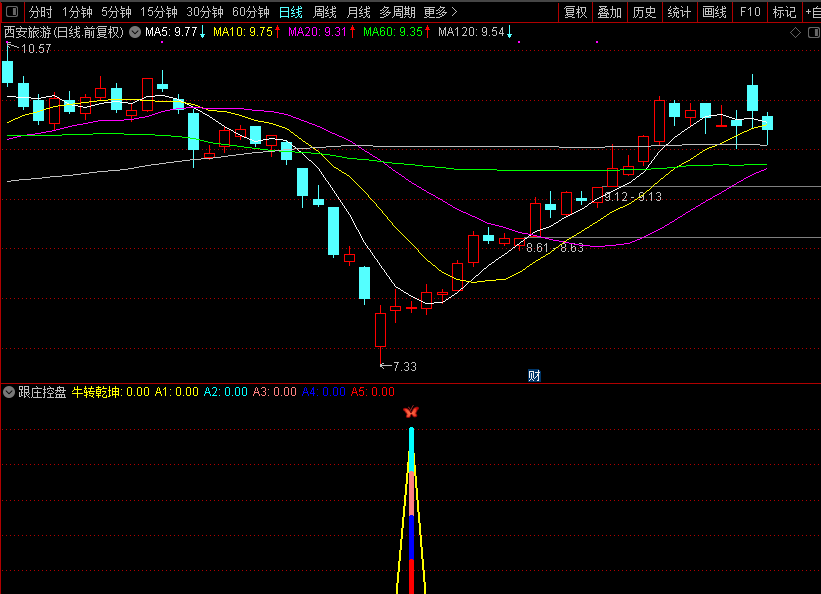Click the +自 add-to-watchlist button
Viewport: 821px width, 594px height.
[813, 12]
